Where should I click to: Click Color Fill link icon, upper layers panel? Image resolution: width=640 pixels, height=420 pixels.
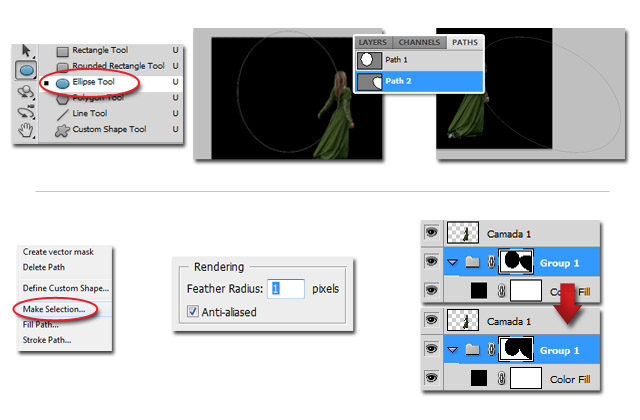502,291
